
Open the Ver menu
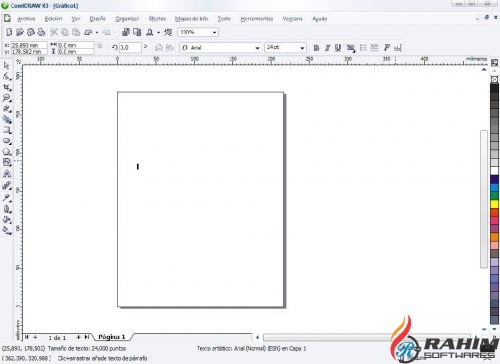click(x=76, y=19)
